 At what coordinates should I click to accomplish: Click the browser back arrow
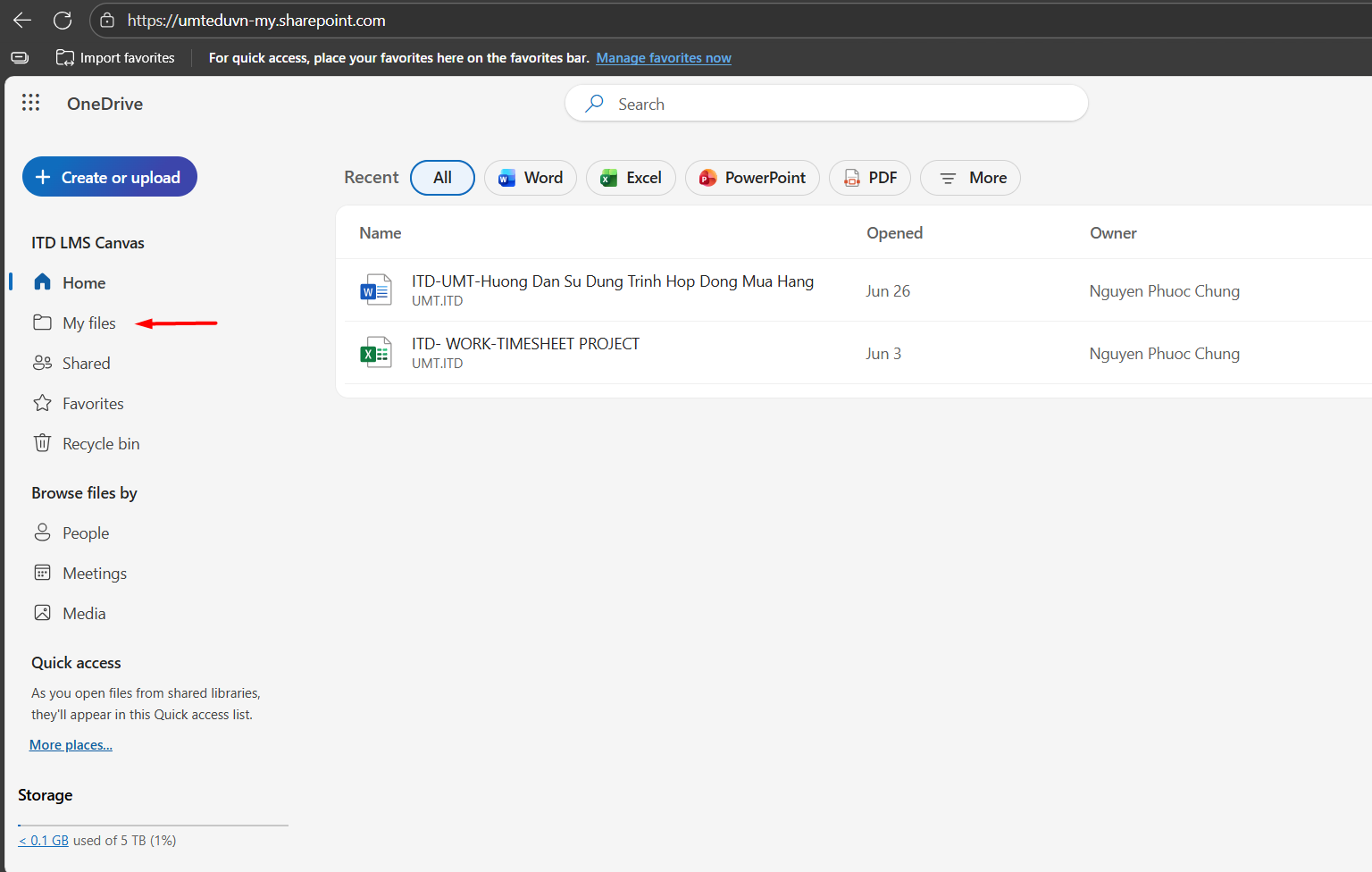pos(22,21)
